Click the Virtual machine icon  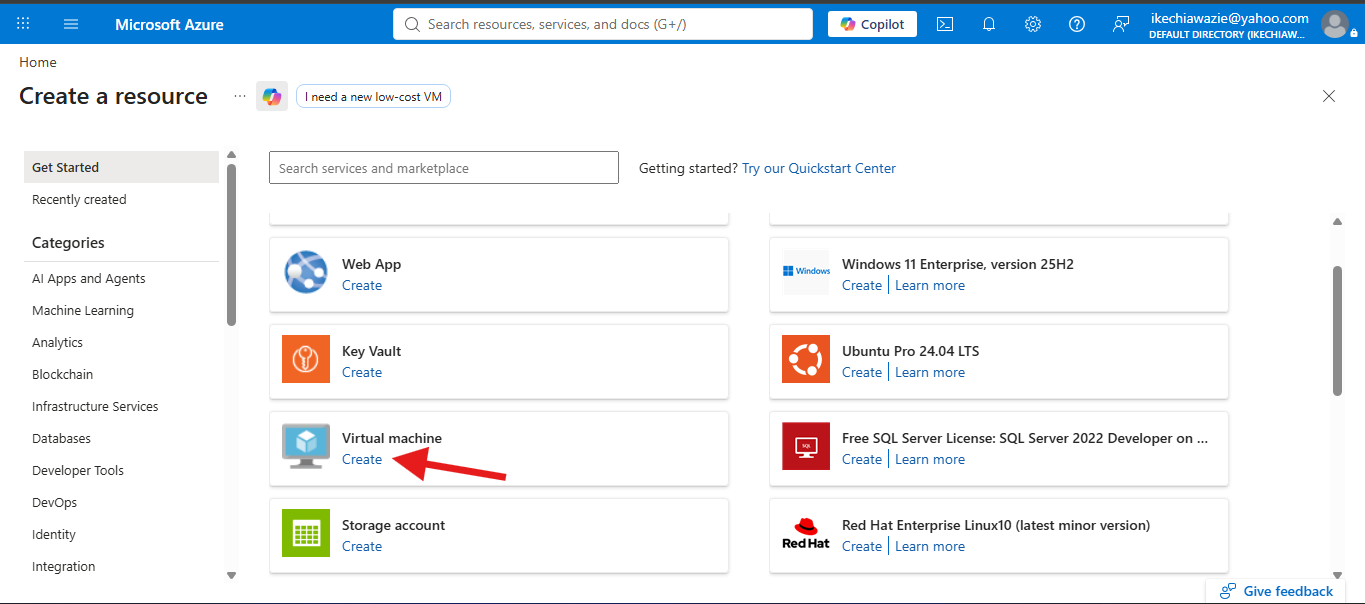point(306,446)
